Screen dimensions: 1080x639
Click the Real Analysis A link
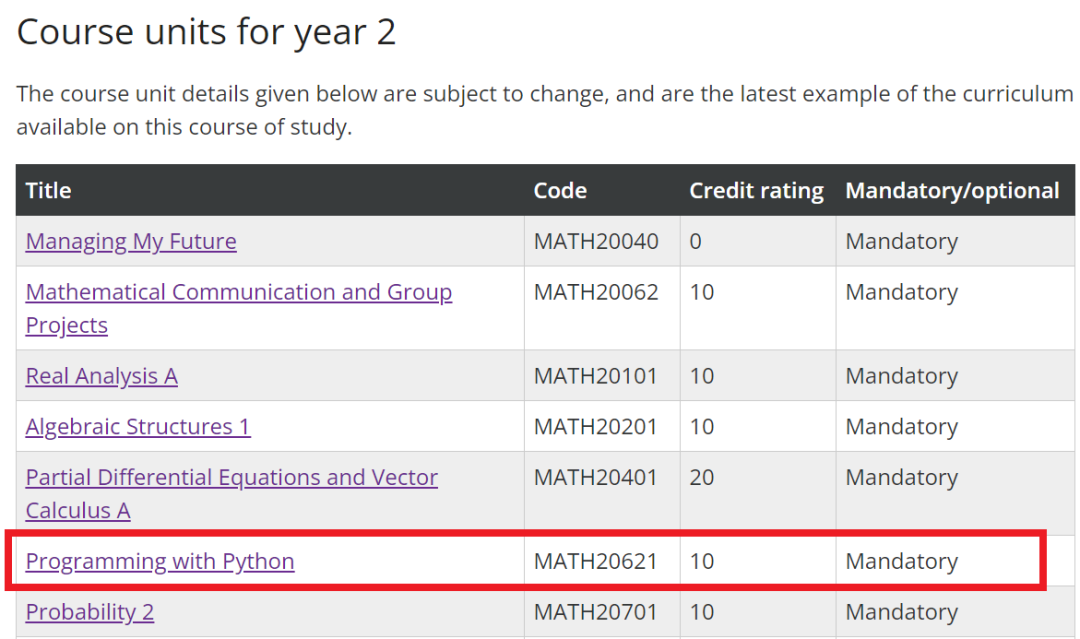point(101,376)
